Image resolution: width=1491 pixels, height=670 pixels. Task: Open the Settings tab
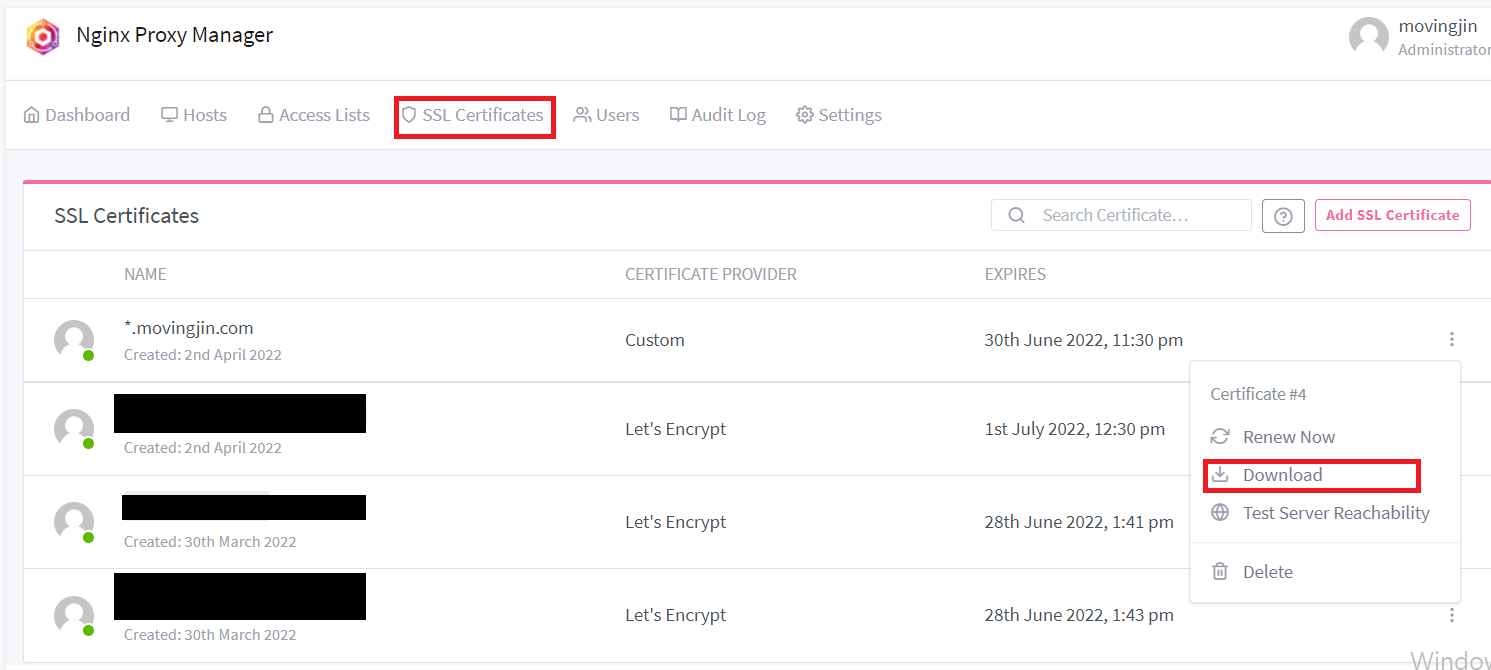(839, 115)
